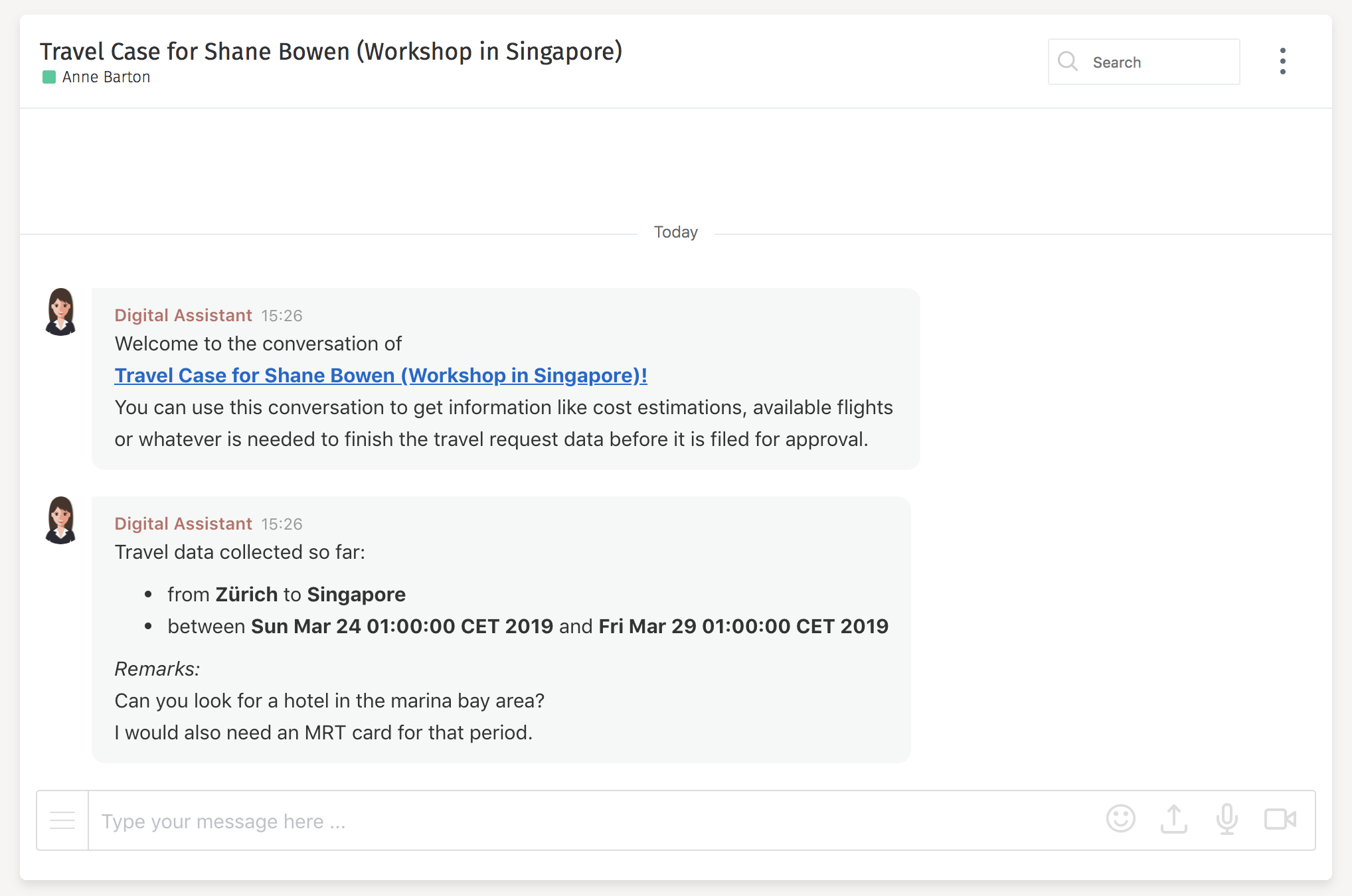The image size is (1352, 896).
Task: Open the Travel Case for Shane Bowen link
Action: (x=380, y=376)
